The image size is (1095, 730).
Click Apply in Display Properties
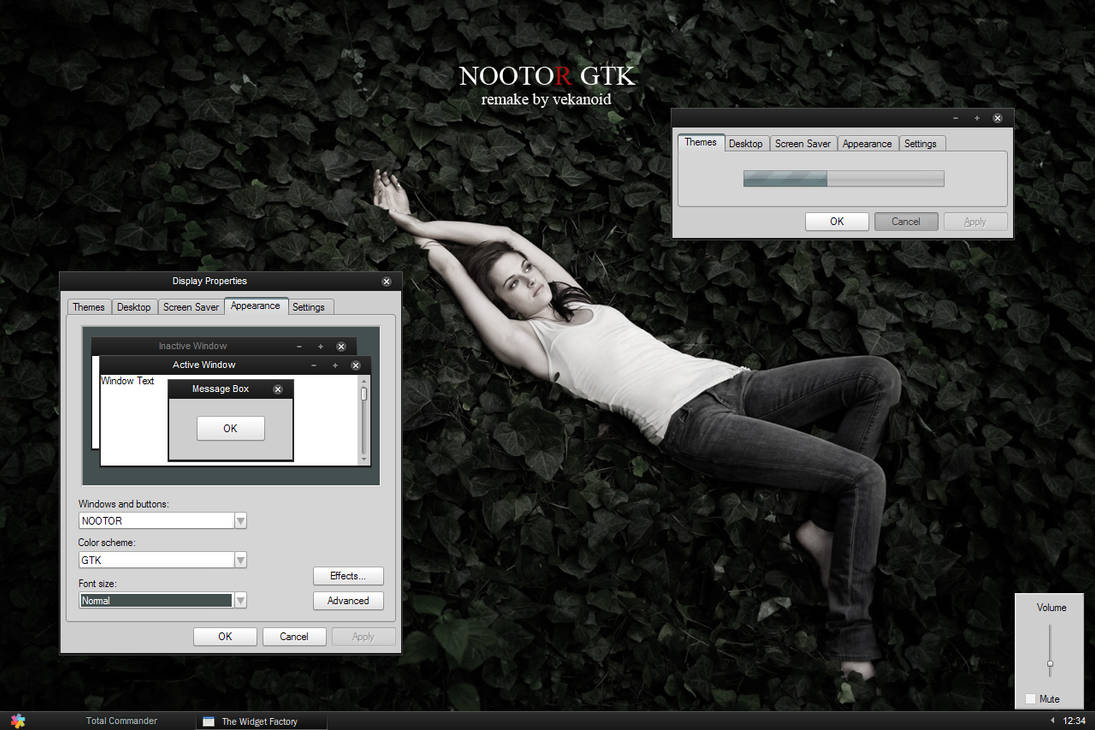tap(363, 636)
